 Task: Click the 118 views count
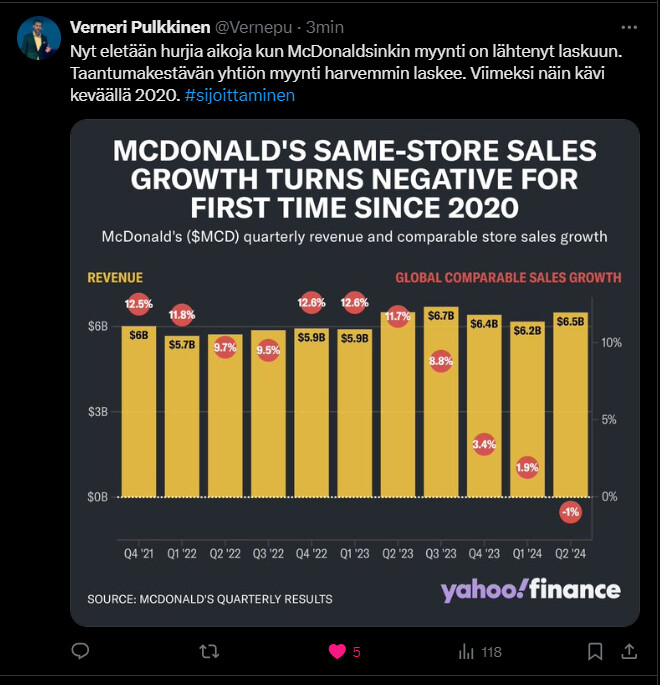[491, 652]
